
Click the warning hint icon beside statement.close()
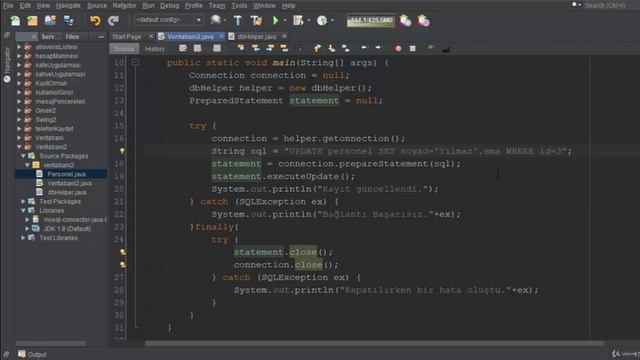pyautogui.click(x=122, y=252)
